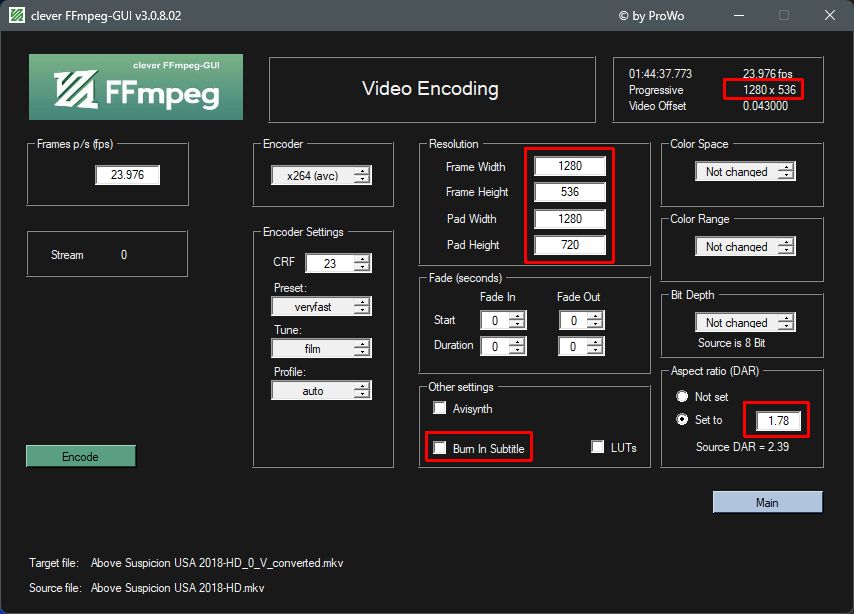Screen dimensions: 854x614
Task: Enable the Avisynth checkbox
Action: (439, 408)
